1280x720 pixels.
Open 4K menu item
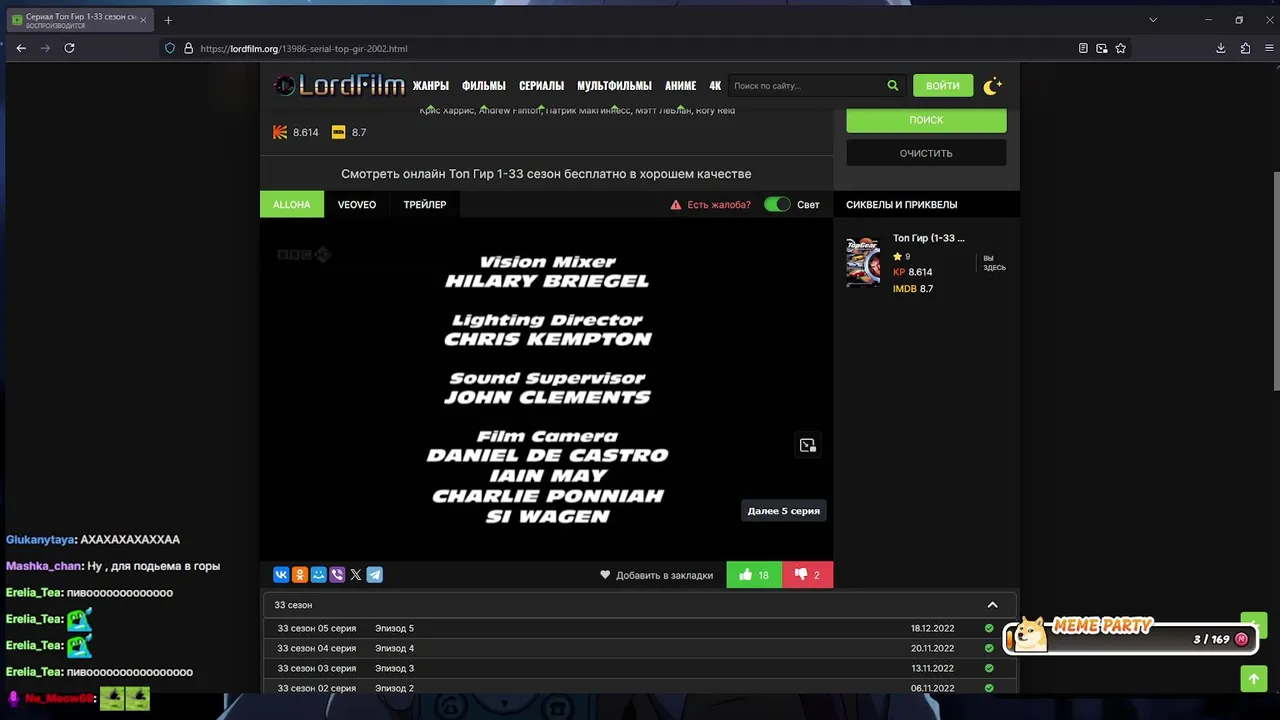click(x=715, y=86)
